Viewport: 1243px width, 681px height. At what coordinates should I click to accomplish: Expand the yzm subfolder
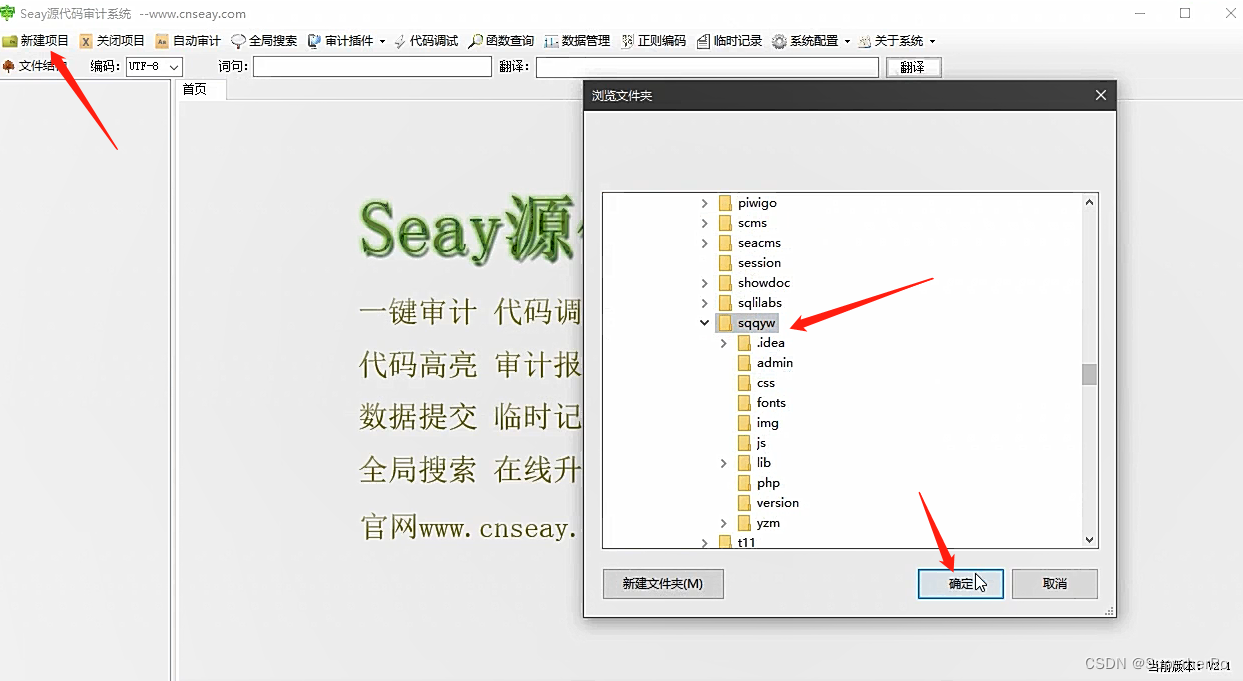click(x=724, y=523)
